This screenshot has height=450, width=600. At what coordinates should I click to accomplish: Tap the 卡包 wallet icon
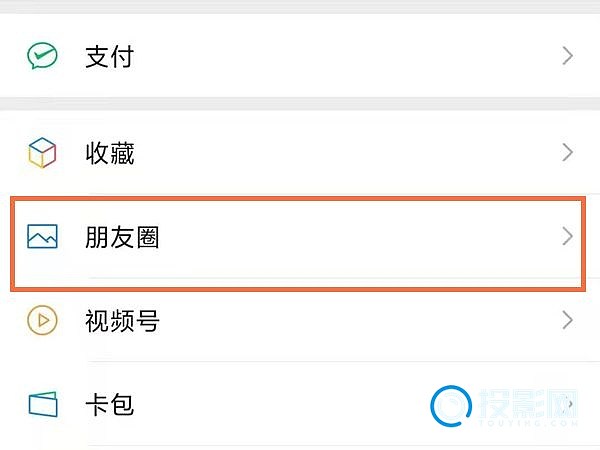click(x=43, y=405)
